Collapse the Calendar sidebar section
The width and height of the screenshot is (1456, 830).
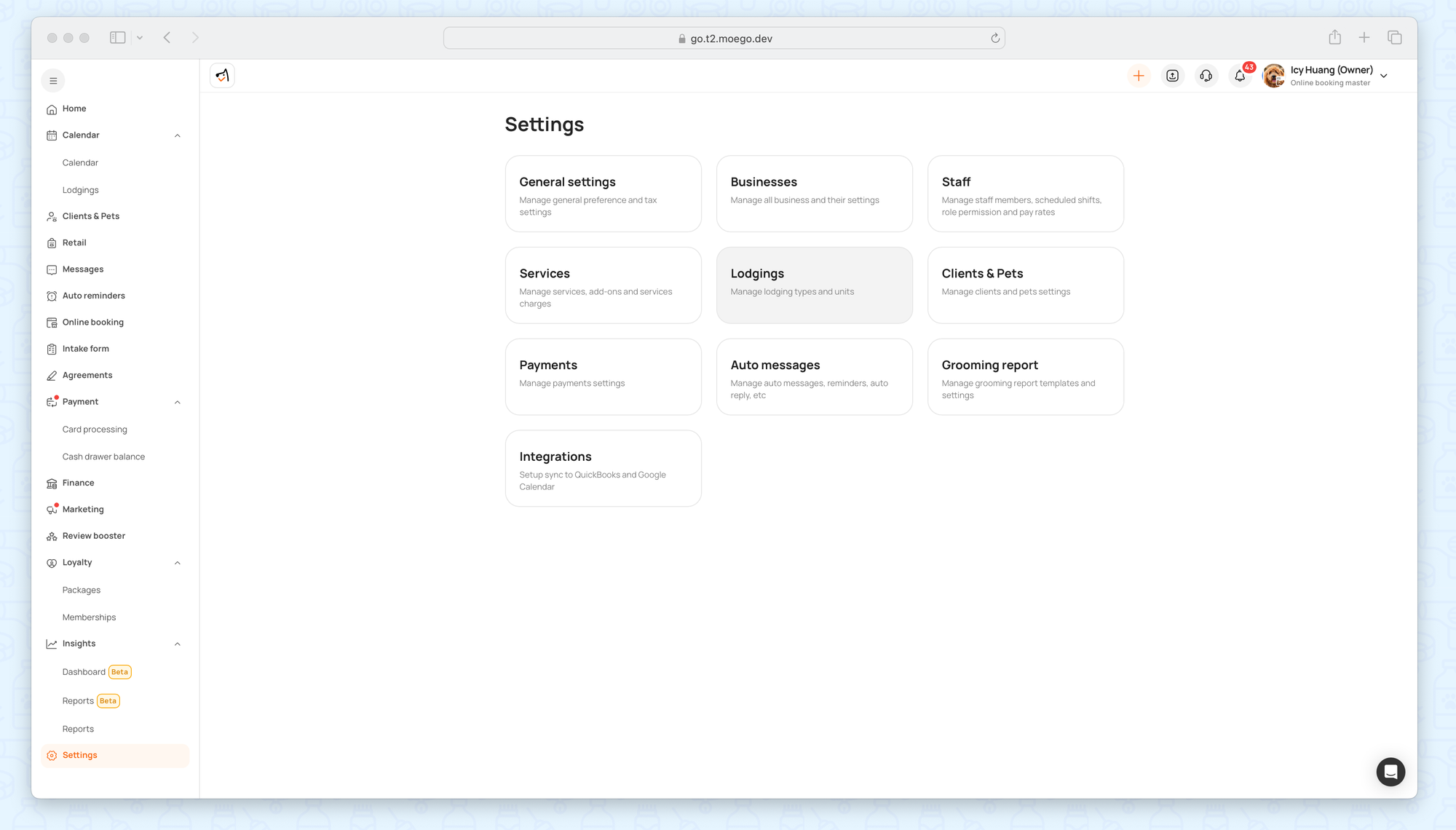pyautogui.click(x=178, y=135)
